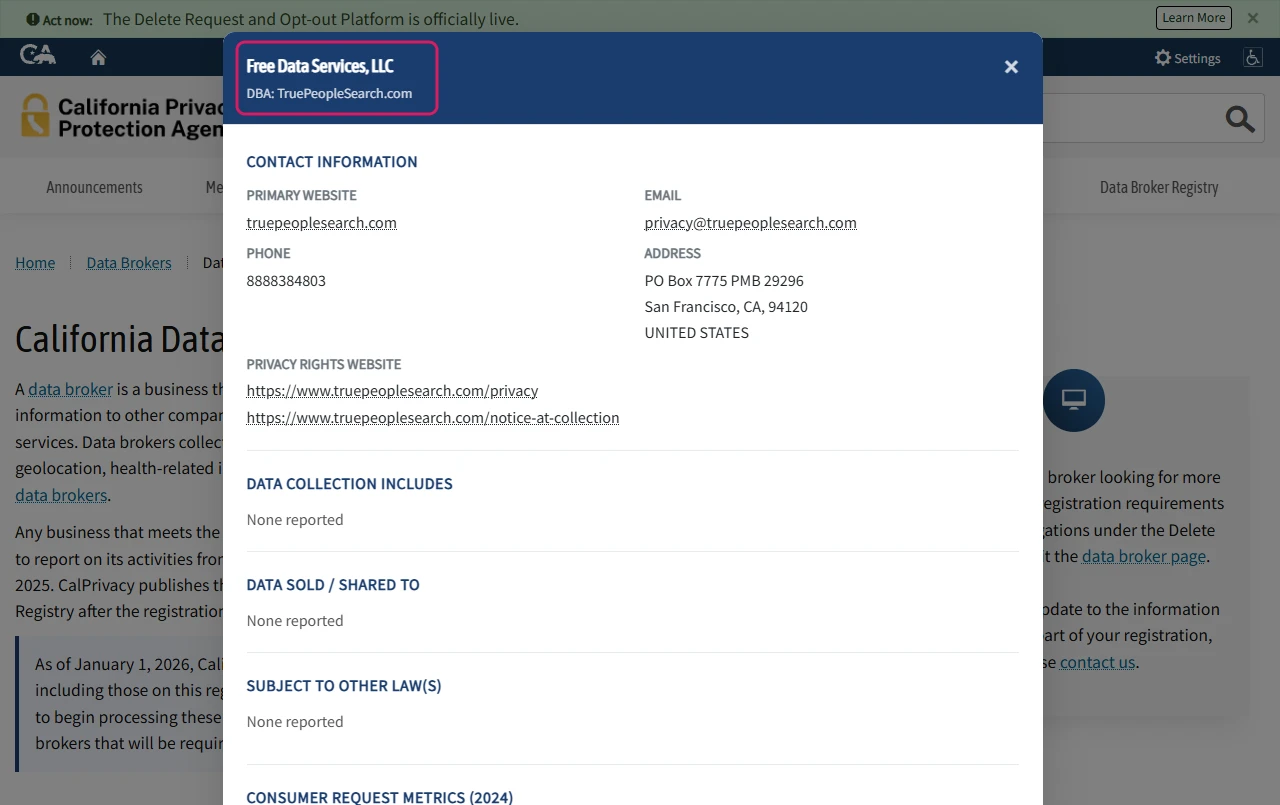The width and height of the screenshot is (1280, 805).
Task: Open the notice-at-collection link
Action: tap(433, 418)
